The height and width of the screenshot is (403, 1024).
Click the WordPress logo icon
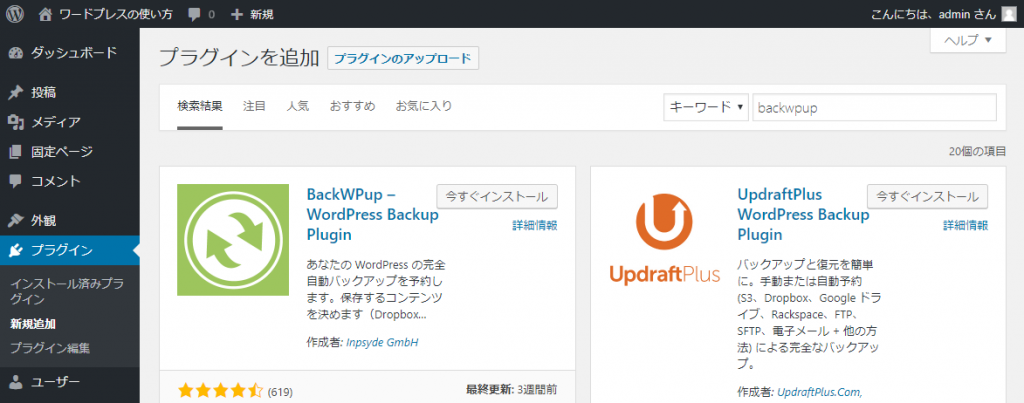[x=15, y=14]
